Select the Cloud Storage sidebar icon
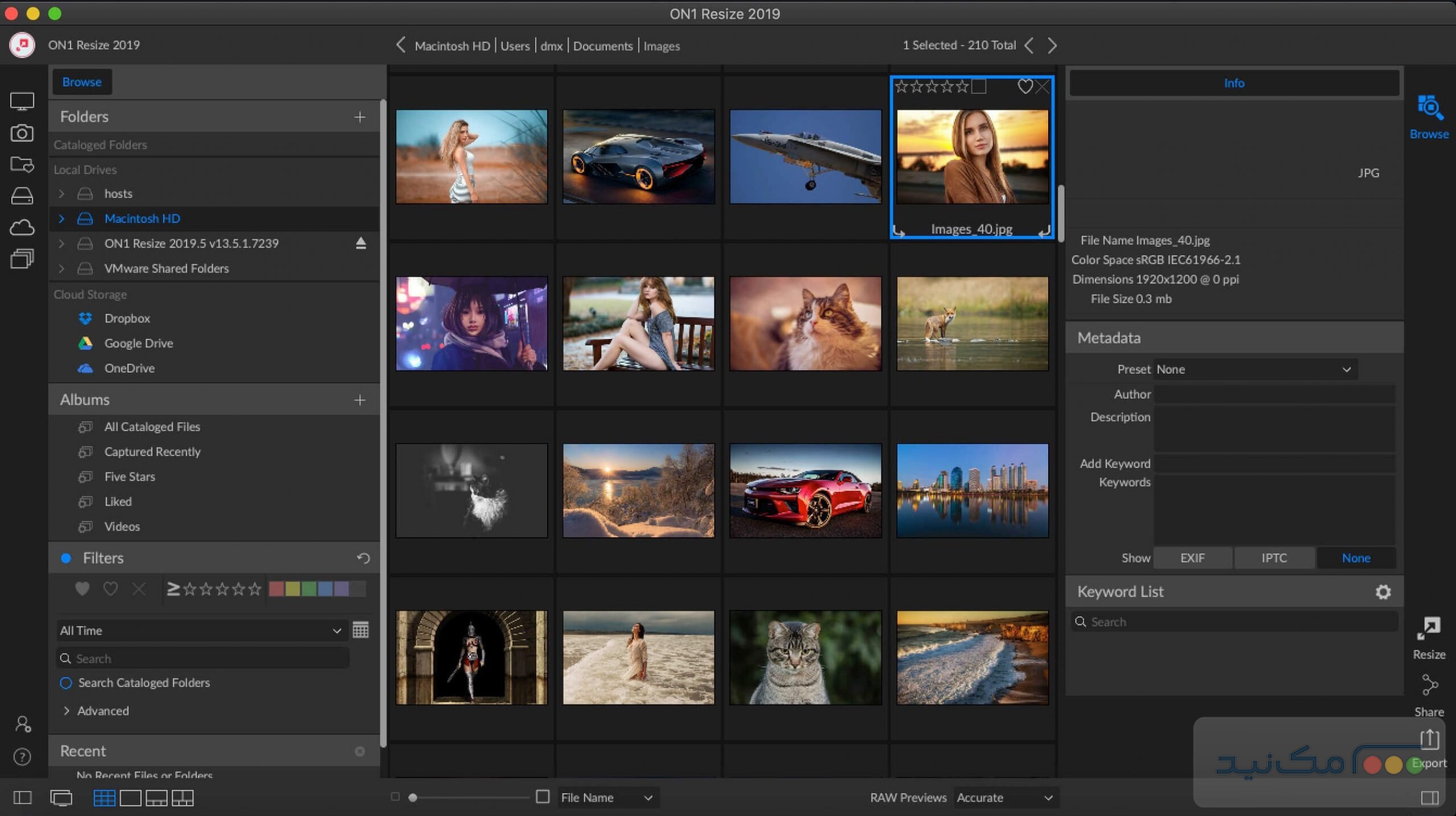Viewport: 1456px width, 816px height. 22,227
